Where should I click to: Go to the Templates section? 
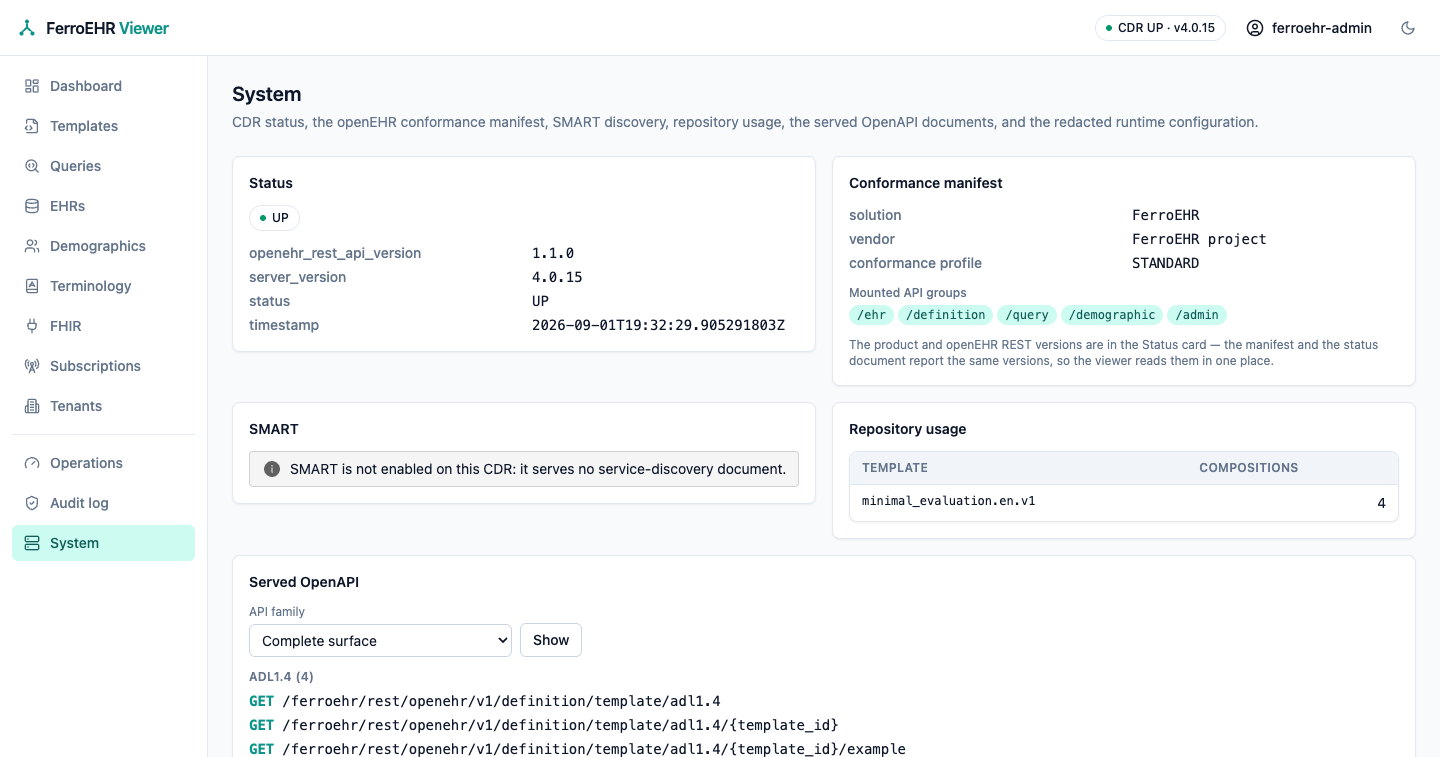[103, 126]
